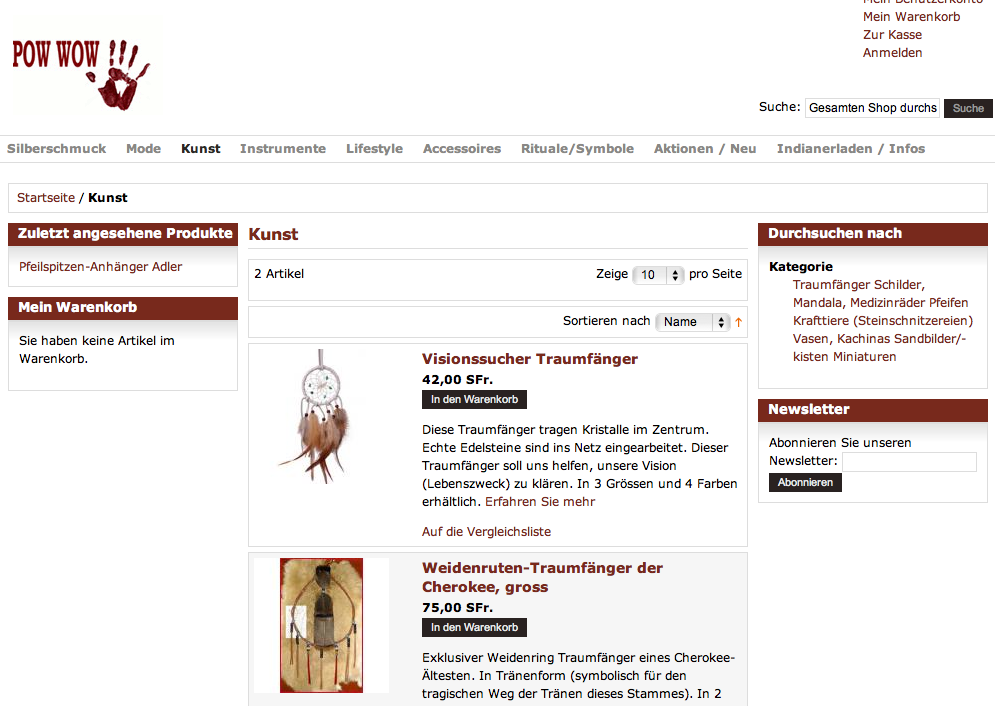Select the Rituale/Symbole navigation item
The height and width of the screenshot is (706, 995).
tap(577, 148)
